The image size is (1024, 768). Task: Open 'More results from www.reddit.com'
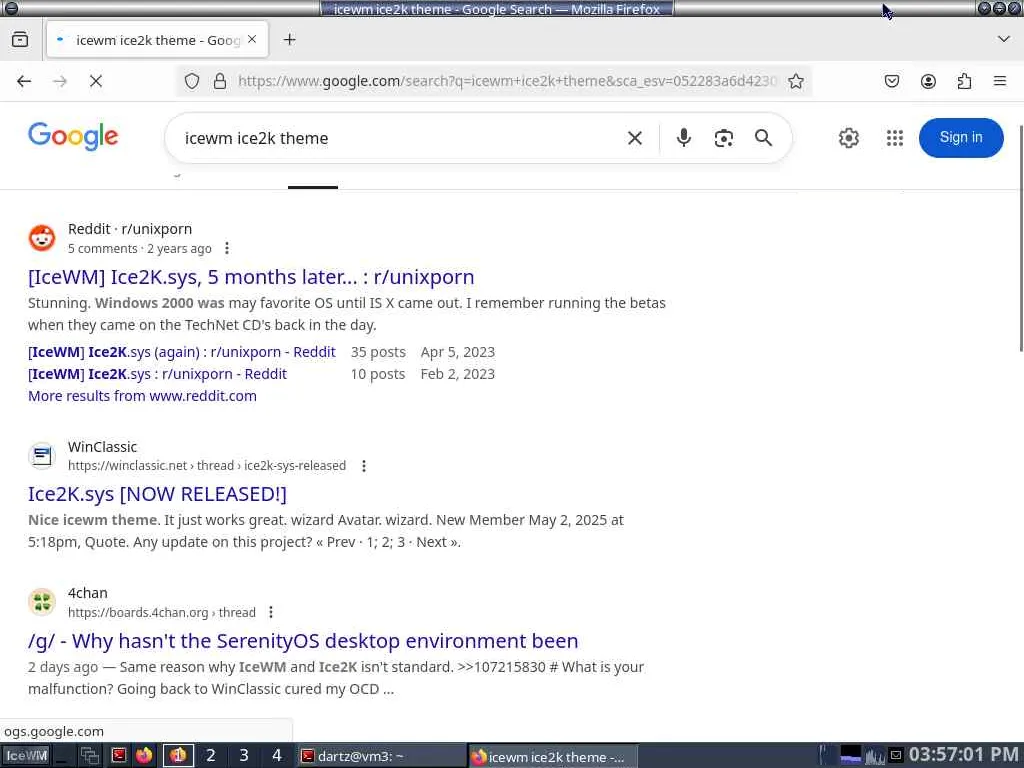[x=142, y=396]
